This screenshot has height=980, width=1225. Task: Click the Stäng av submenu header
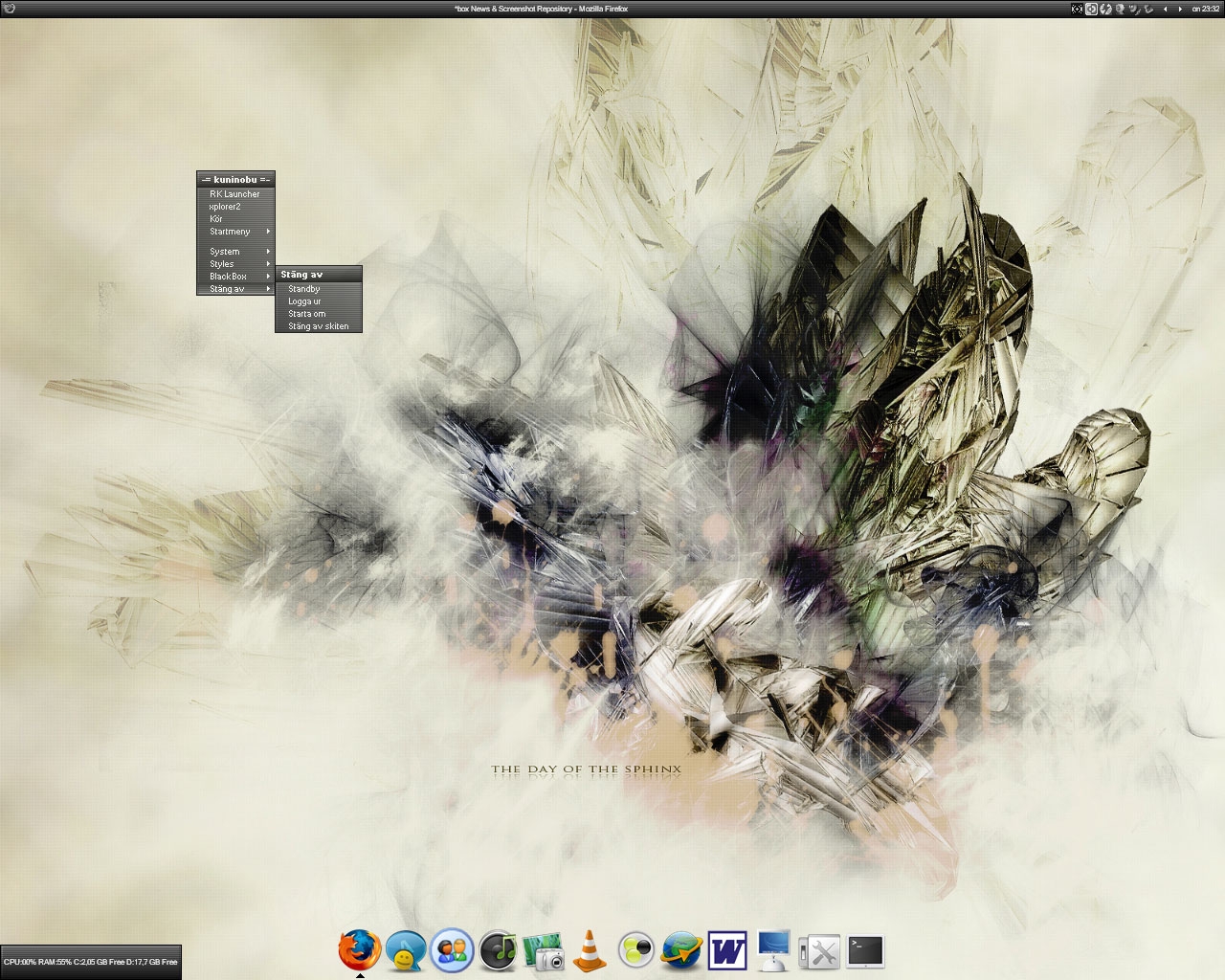(319, 274)
